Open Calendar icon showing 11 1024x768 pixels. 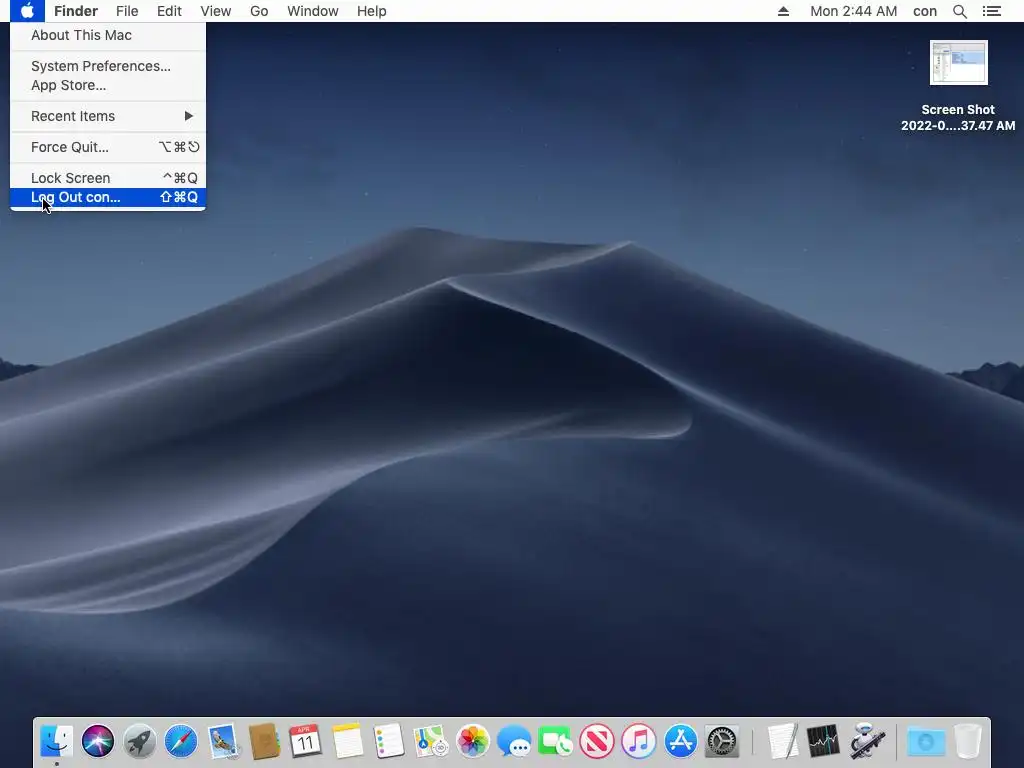click(306, 741)
